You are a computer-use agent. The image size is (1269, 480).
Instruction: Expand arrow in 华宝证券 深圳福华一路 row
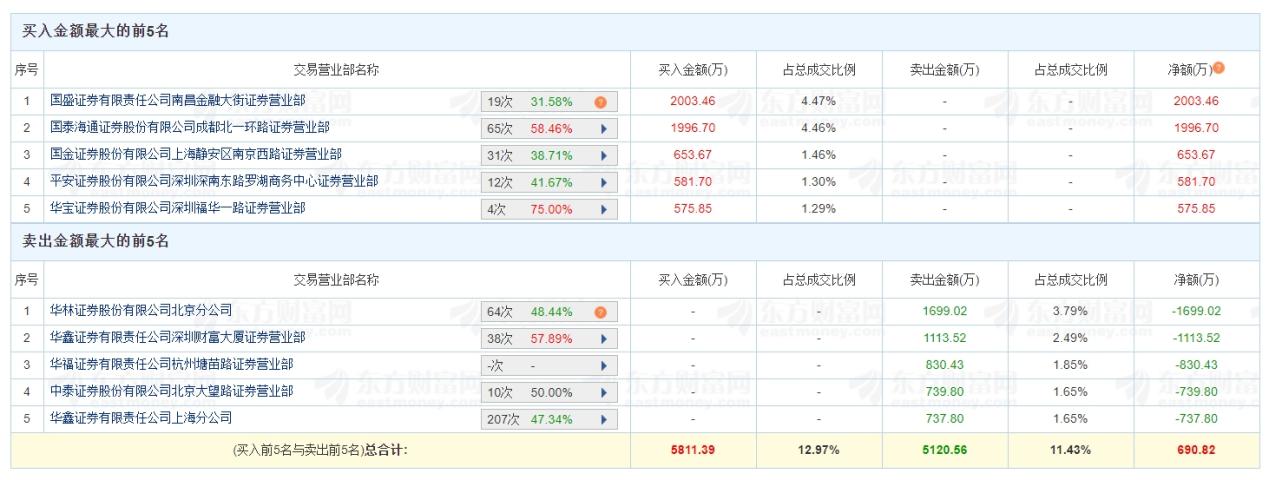tap(604, 210)
